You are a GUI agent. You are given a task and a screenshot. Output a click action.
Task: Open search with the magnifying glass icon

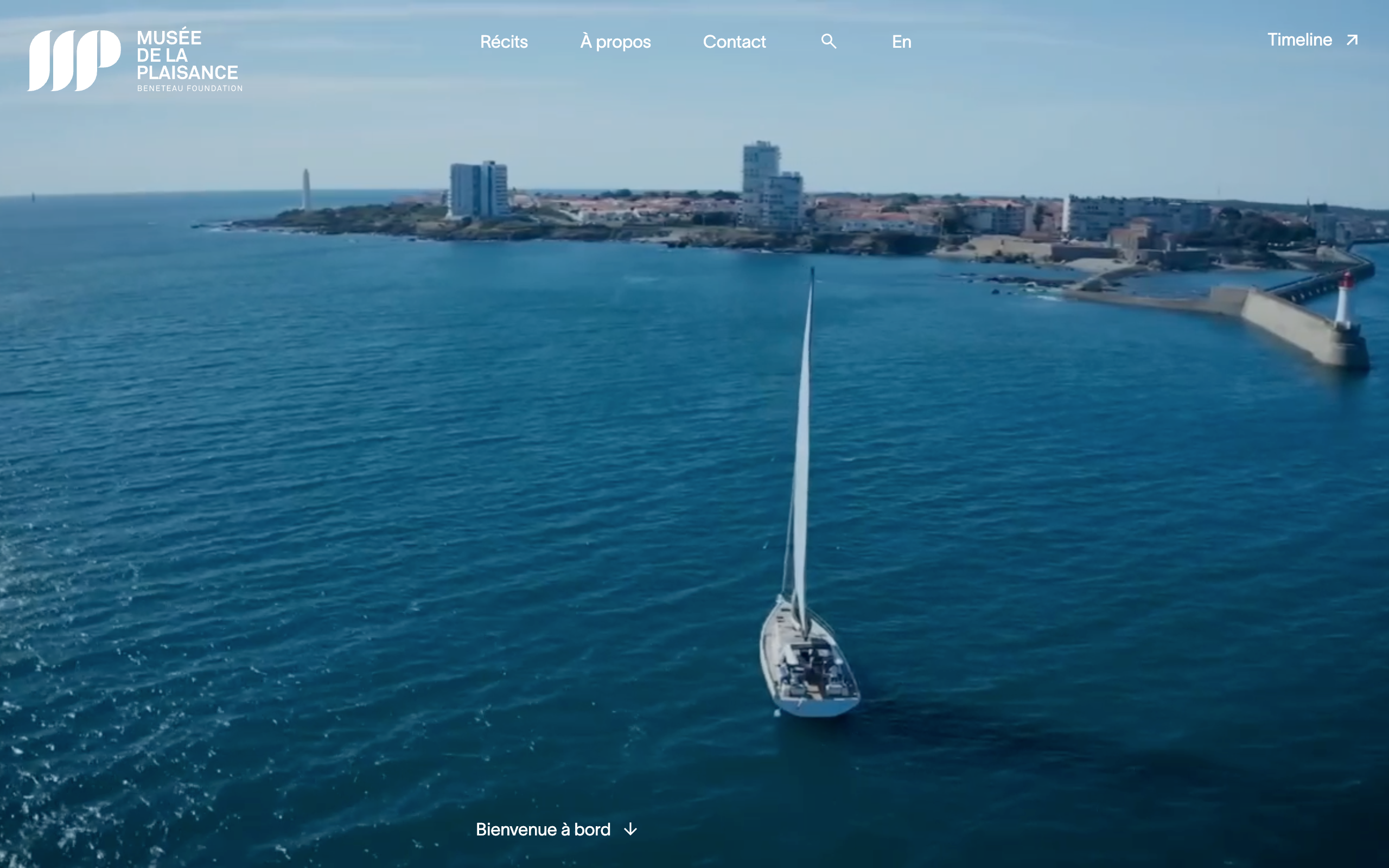click(828, 41)
